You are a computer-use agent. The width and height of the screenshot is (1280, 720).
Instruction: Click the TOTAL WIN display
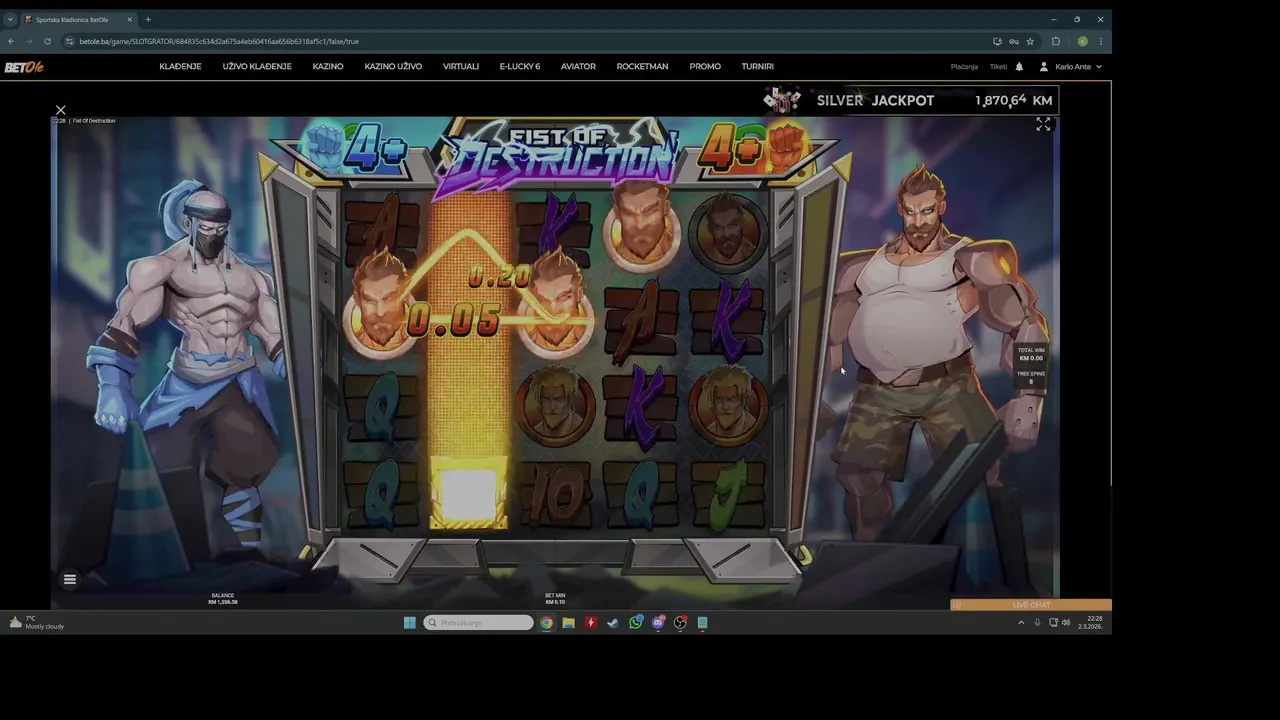1031,354
